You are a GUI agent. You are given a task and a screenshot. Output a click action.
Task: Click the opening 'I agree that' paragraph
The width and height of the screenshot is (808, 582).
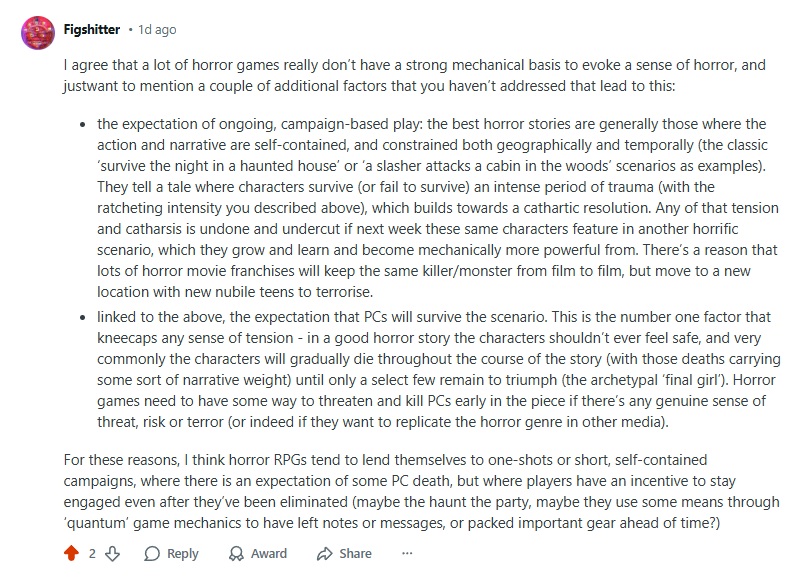coord(400,75)
